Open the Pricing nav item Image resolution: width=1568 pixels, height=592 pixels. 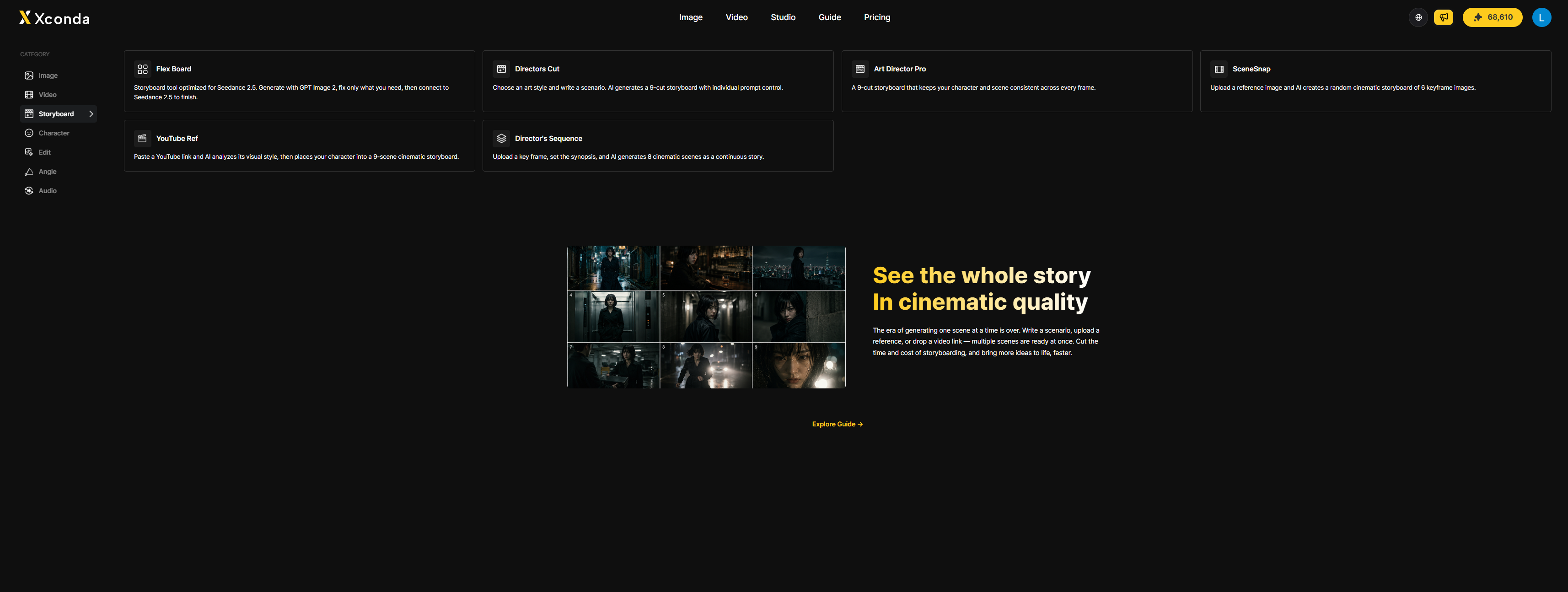(x=877, y=17)
